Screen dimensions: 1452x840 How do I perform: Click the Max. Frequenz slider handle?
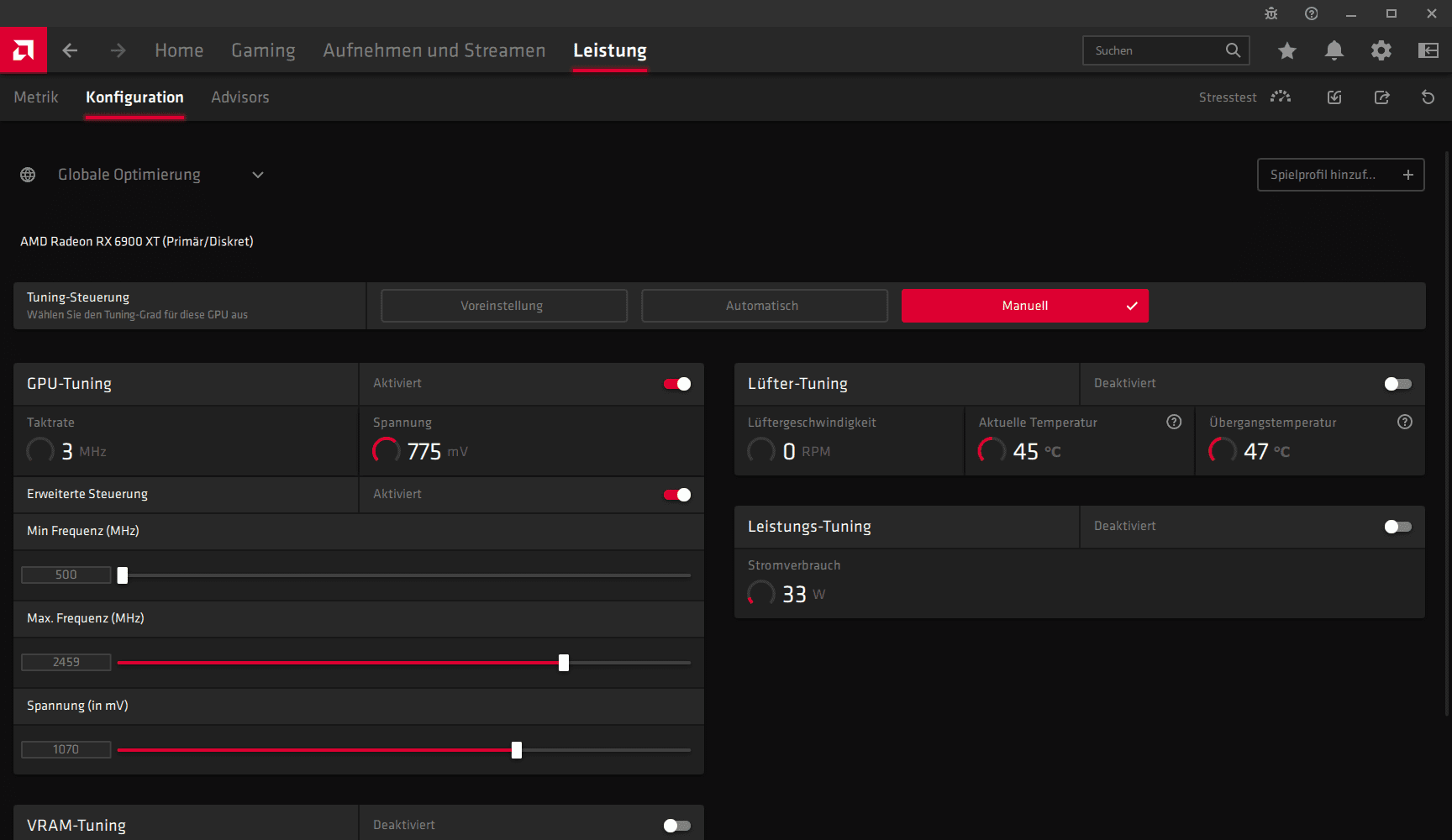[564, 663]
